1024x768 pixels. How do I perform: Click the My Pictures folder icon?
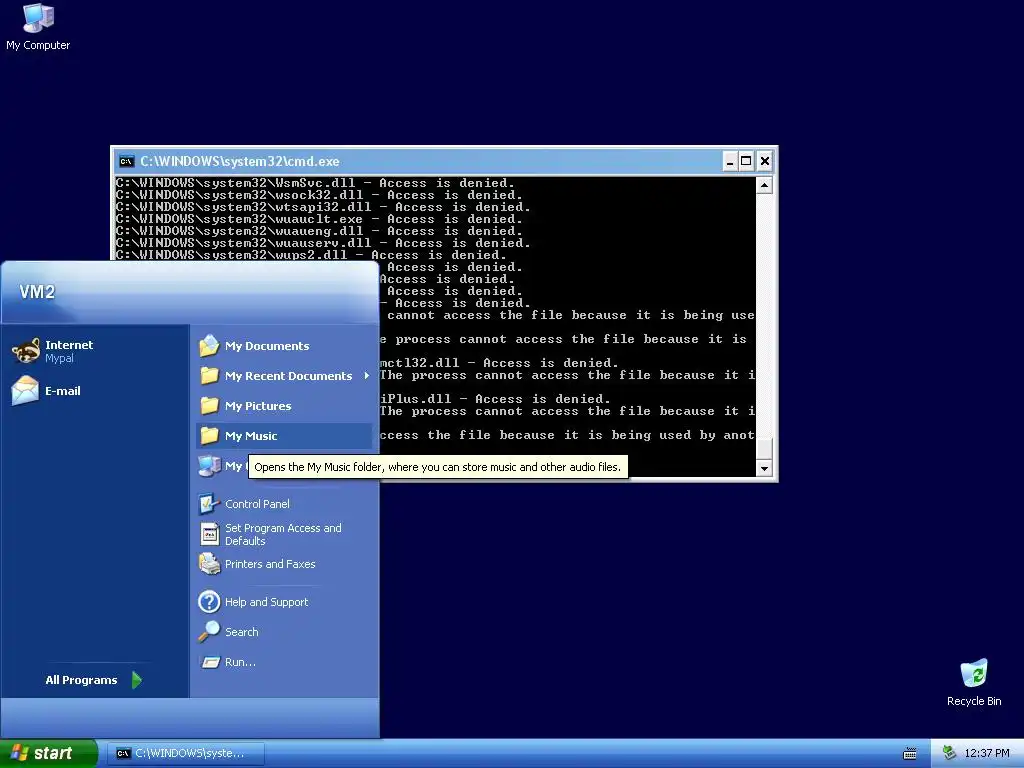[x=209, y=406]
